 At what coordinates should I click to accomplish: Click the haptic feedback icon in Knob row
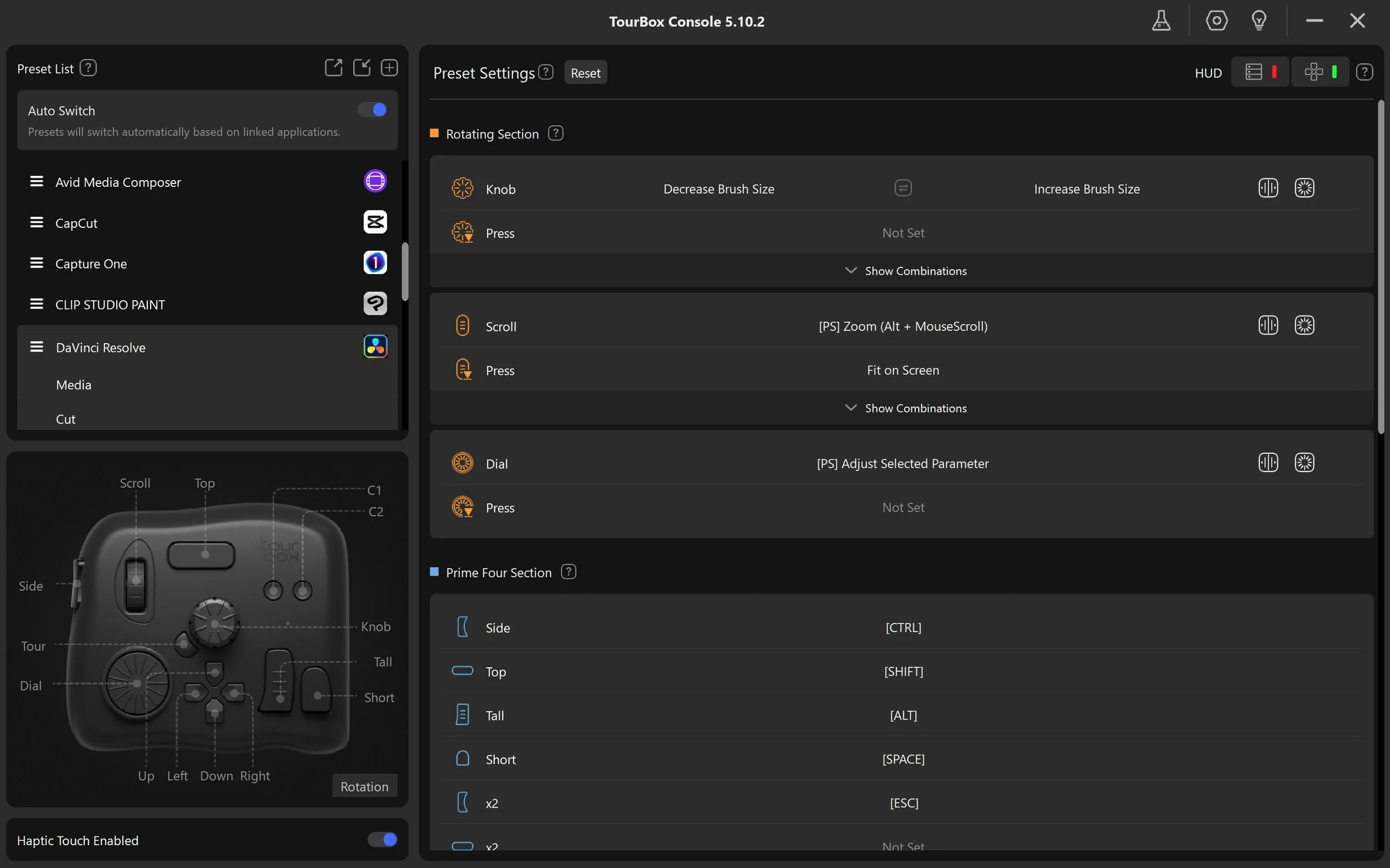click(x=1268, y=189)
